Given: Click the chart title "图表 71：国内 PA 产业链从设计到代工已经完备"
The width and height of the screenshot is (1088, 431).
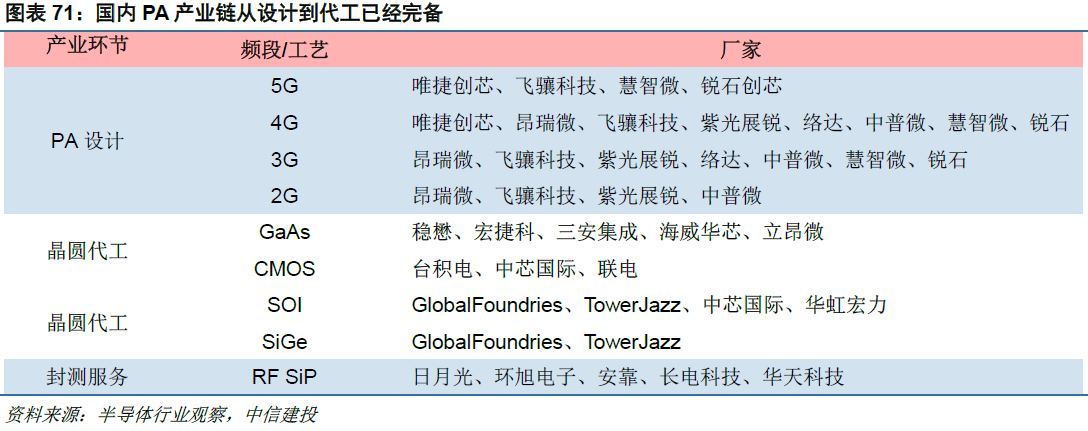Looking at the screenshot, I should [223, 15].
